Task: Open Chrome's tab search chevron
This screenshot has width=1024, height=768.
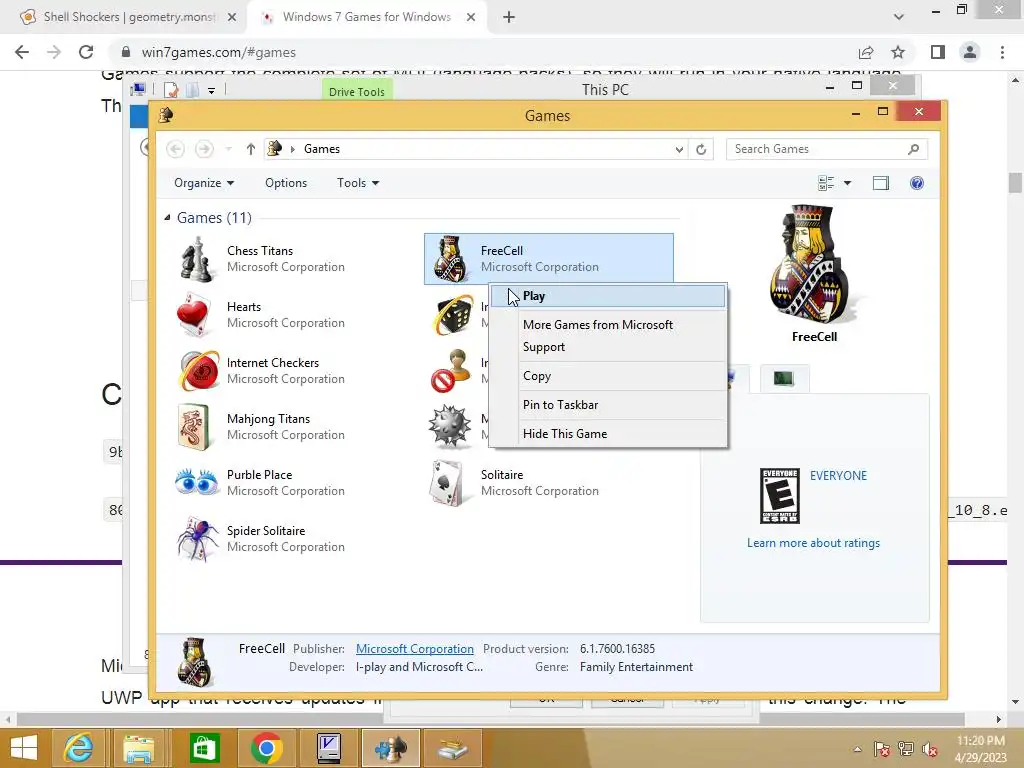Action: [899, 17]
